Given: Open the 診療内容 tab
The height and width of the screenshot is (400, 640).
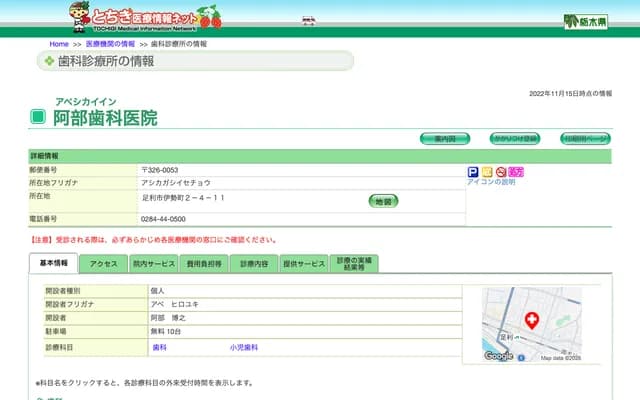Looking at the screenshot, I should [x=254, y=264].
